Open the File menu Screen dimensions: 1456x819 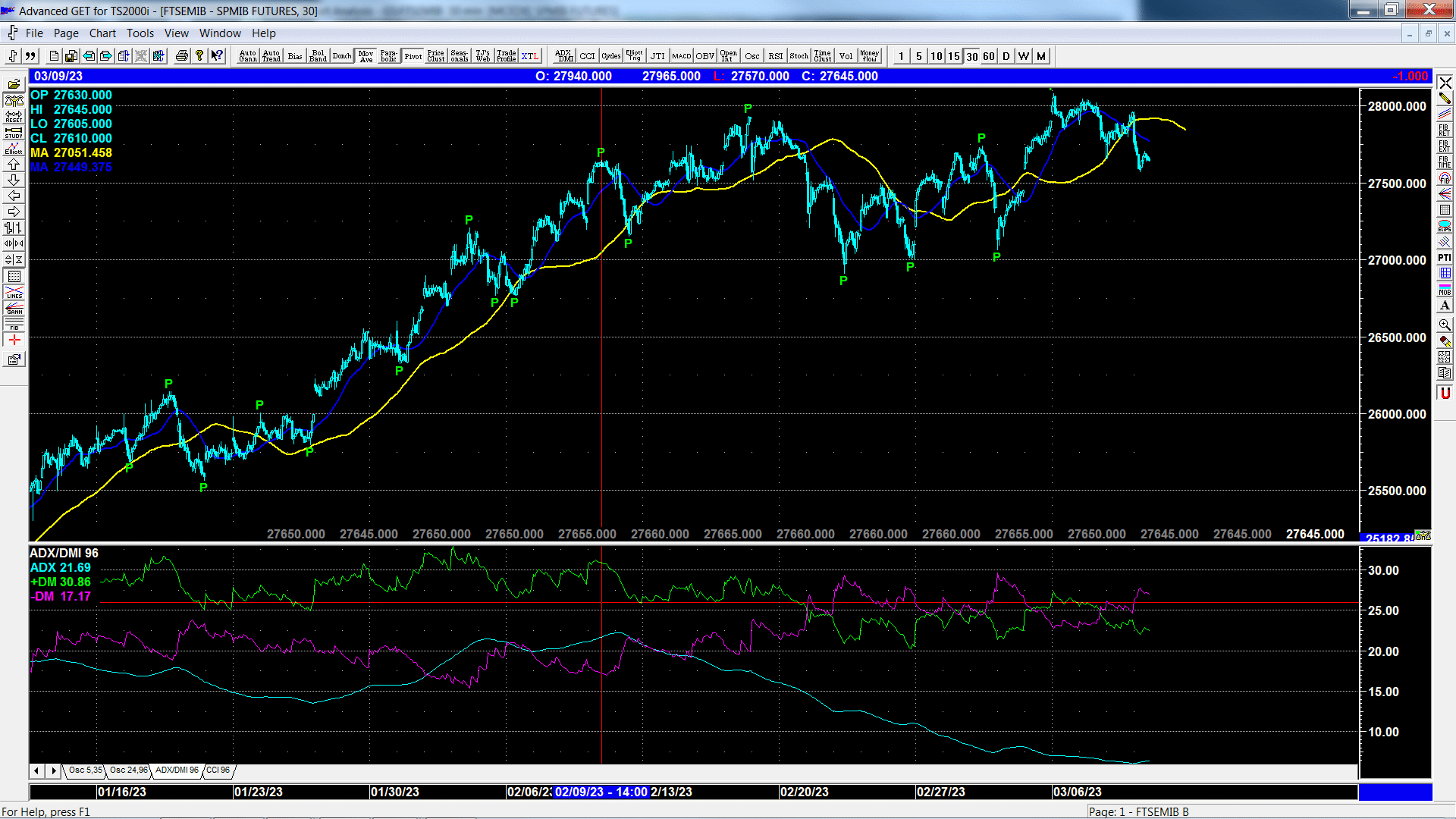(x=34, y=33)
